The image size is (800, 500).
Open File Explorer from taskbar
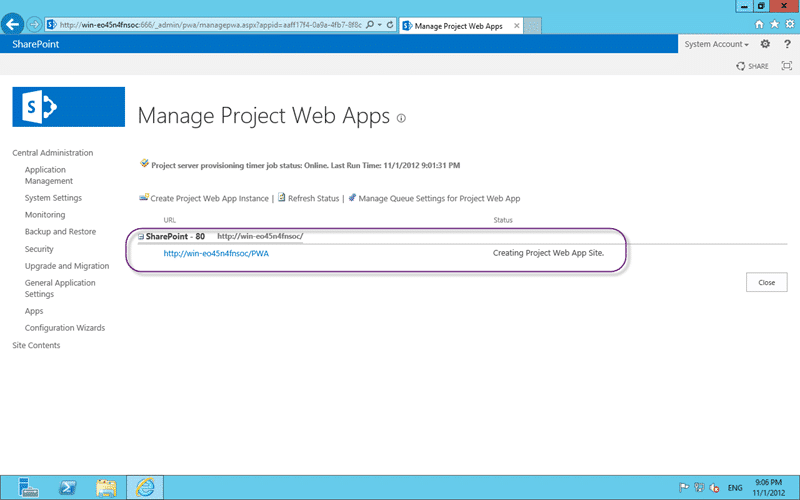pyautogui.click(x=106, y=488)
